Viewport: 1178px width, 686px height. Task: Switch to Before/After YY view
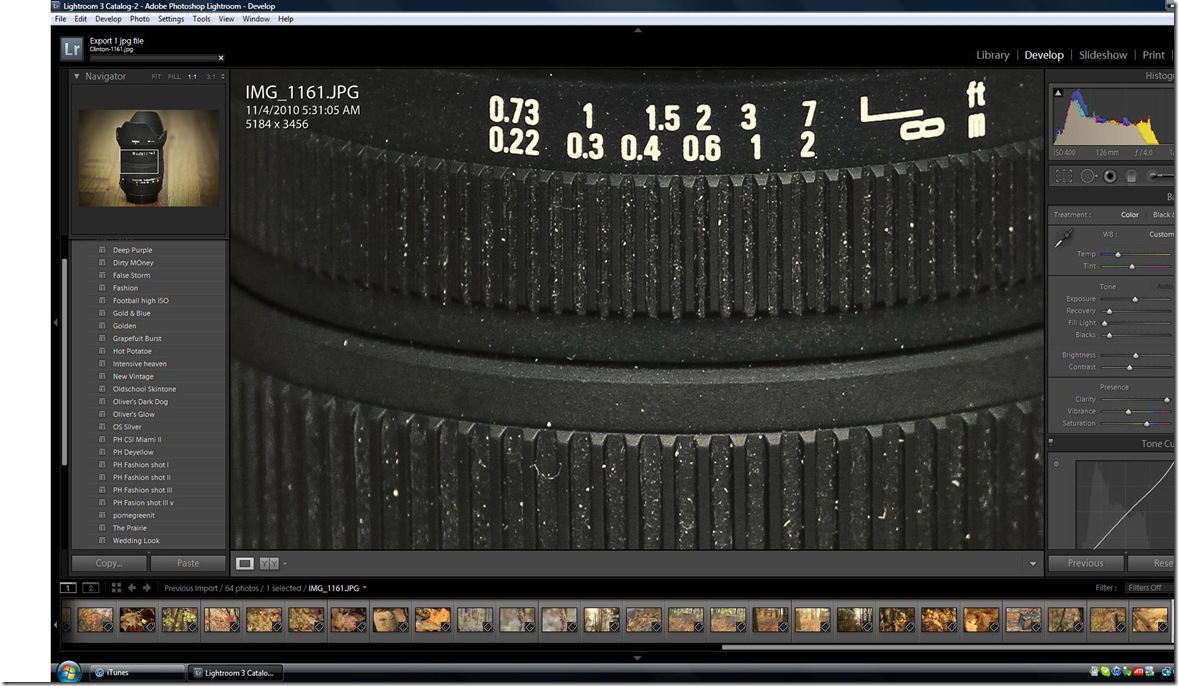click(268, 563)
